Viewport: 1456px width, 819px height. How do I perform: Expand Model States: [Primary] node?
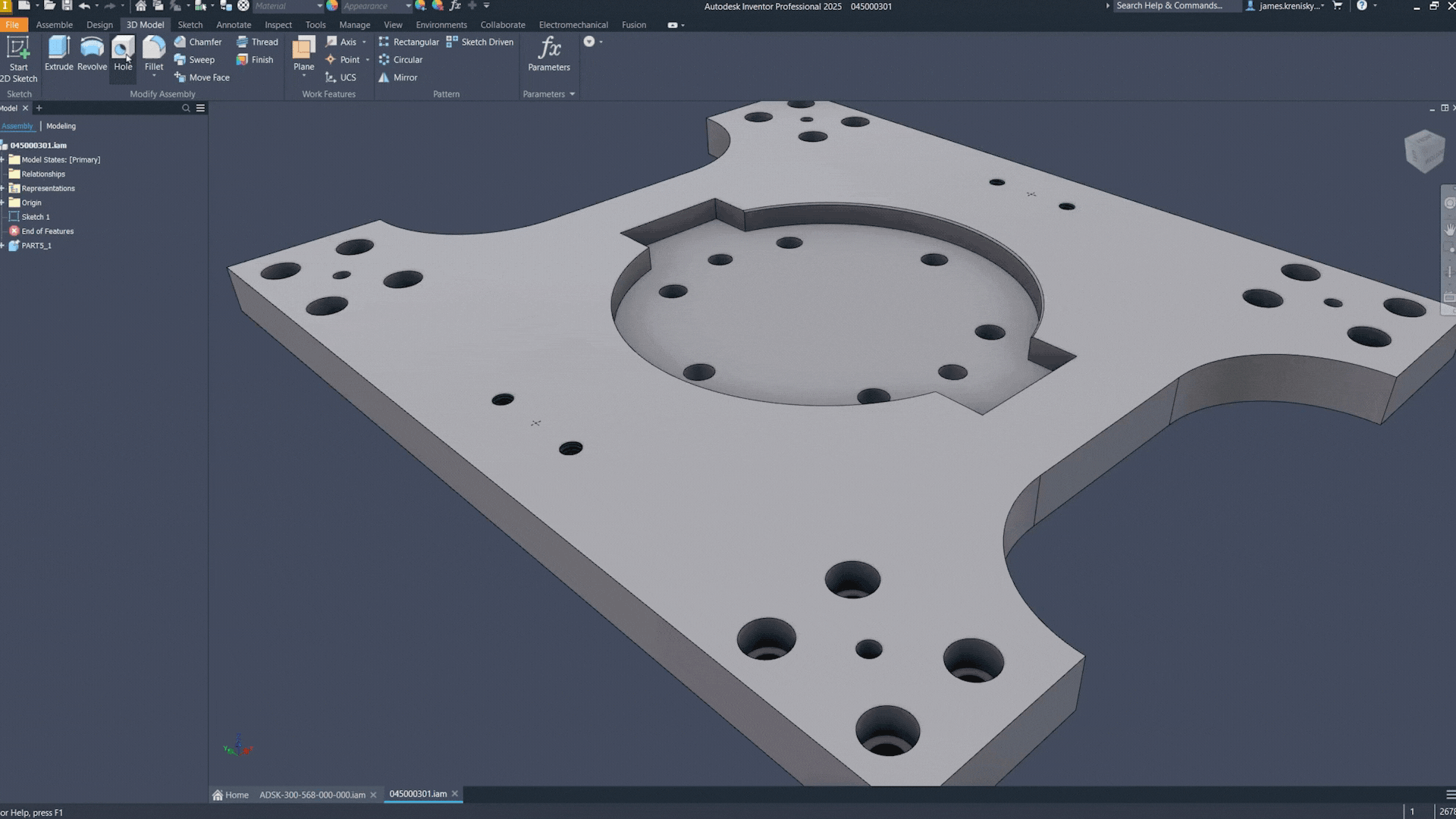click(3, 160)
